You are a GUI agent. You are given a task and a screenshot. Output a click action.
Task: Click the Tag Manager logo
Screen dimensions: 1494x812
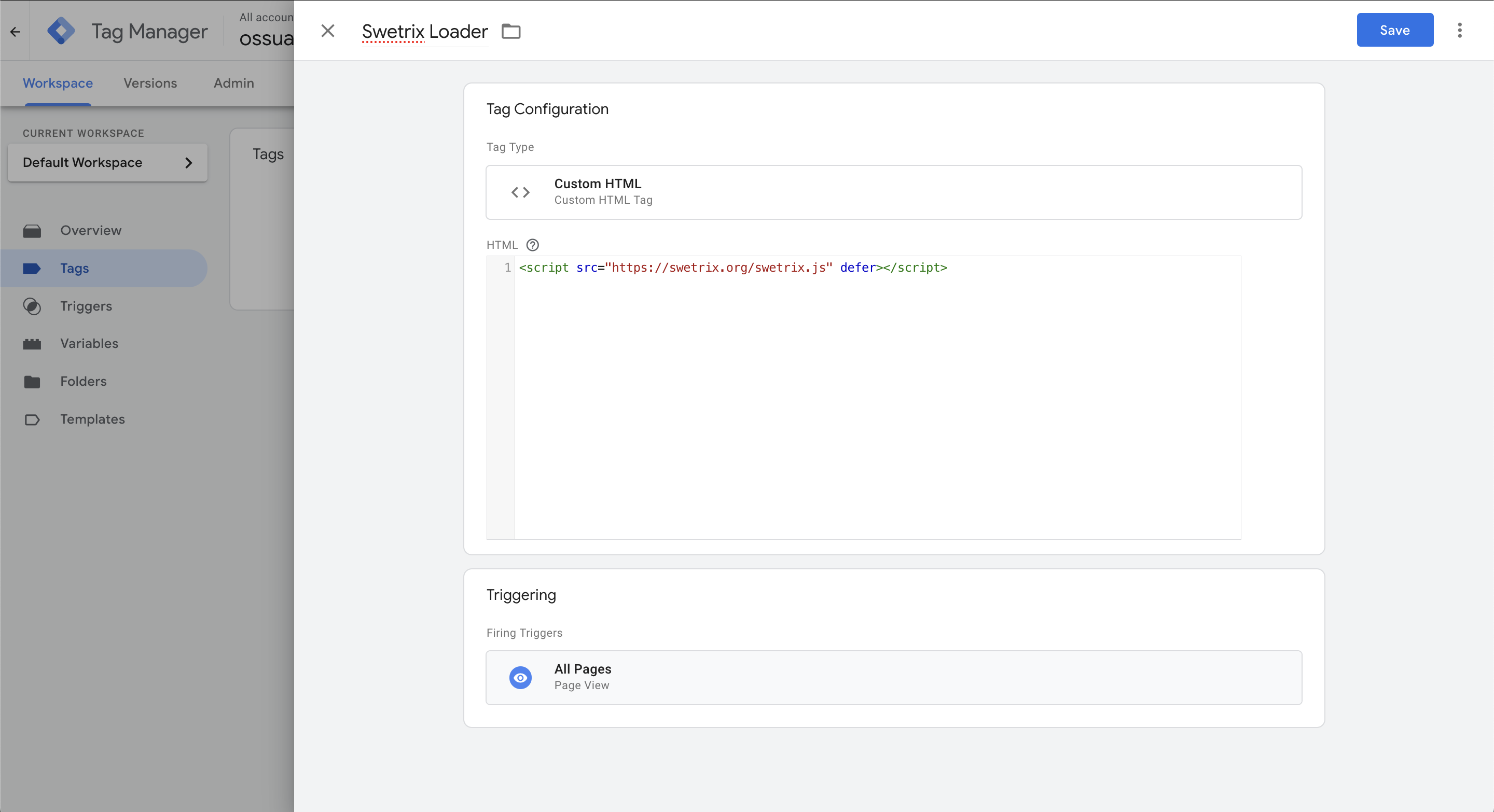61,31
